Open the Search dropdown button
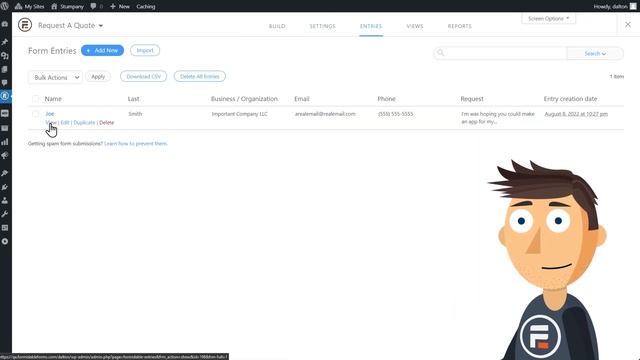 pos(595,53)
